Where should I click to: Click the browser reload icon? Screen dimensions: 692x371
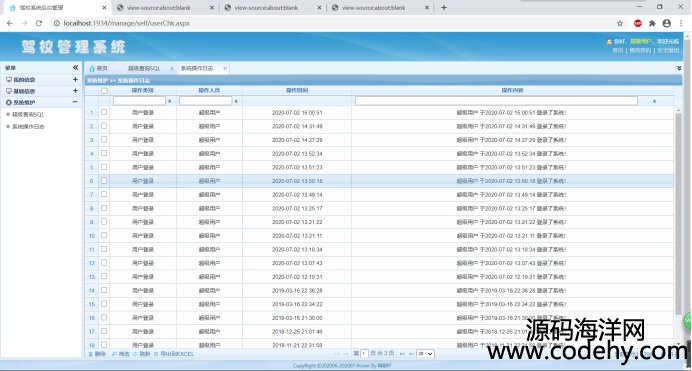tap(39, 23)
